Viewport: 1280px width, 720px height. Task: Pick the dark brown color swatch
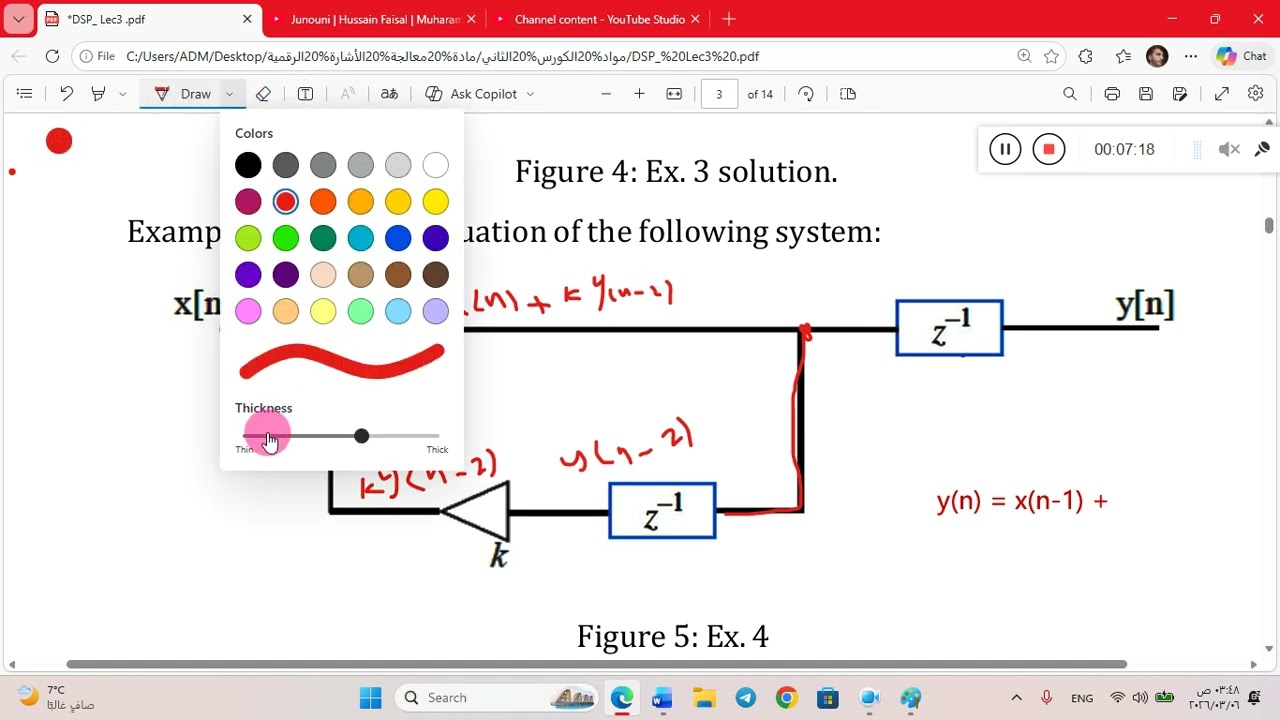pos(435,274)
